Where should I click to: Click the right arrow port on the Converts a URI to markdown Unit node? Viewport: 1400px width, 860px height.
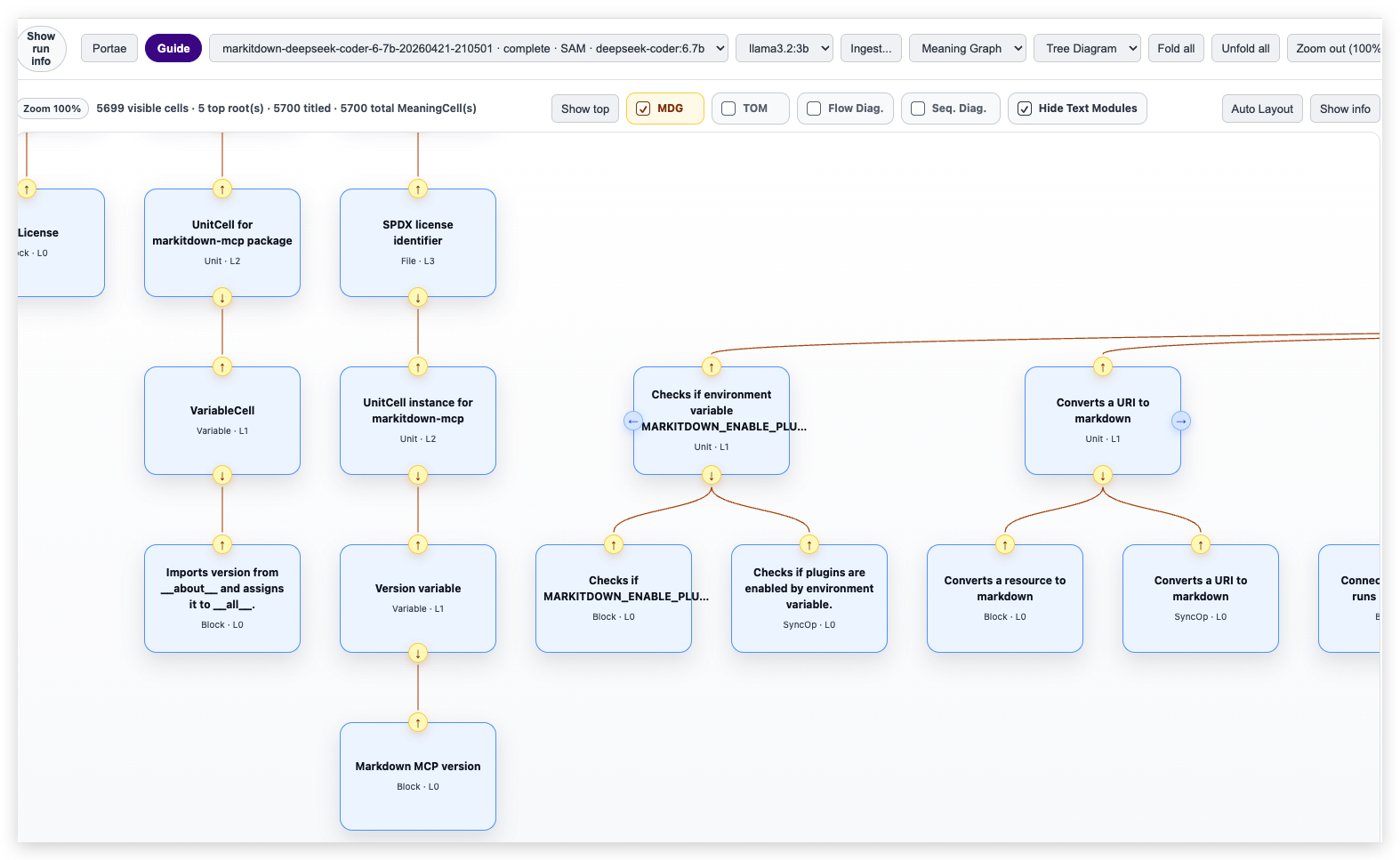(x=1180, y=422)
